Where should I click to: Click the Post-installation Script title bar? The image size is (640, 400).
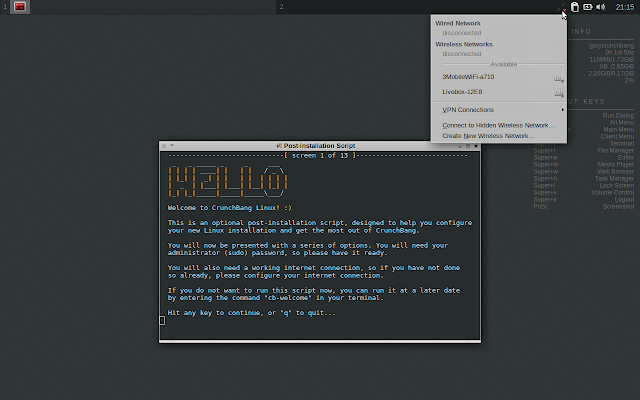[320, 146]
